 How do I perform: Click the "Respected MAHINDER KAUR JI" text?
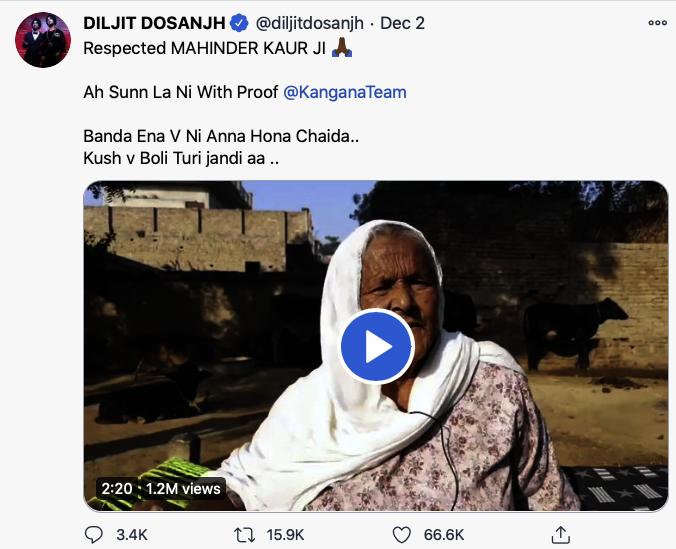pos(204,48)
